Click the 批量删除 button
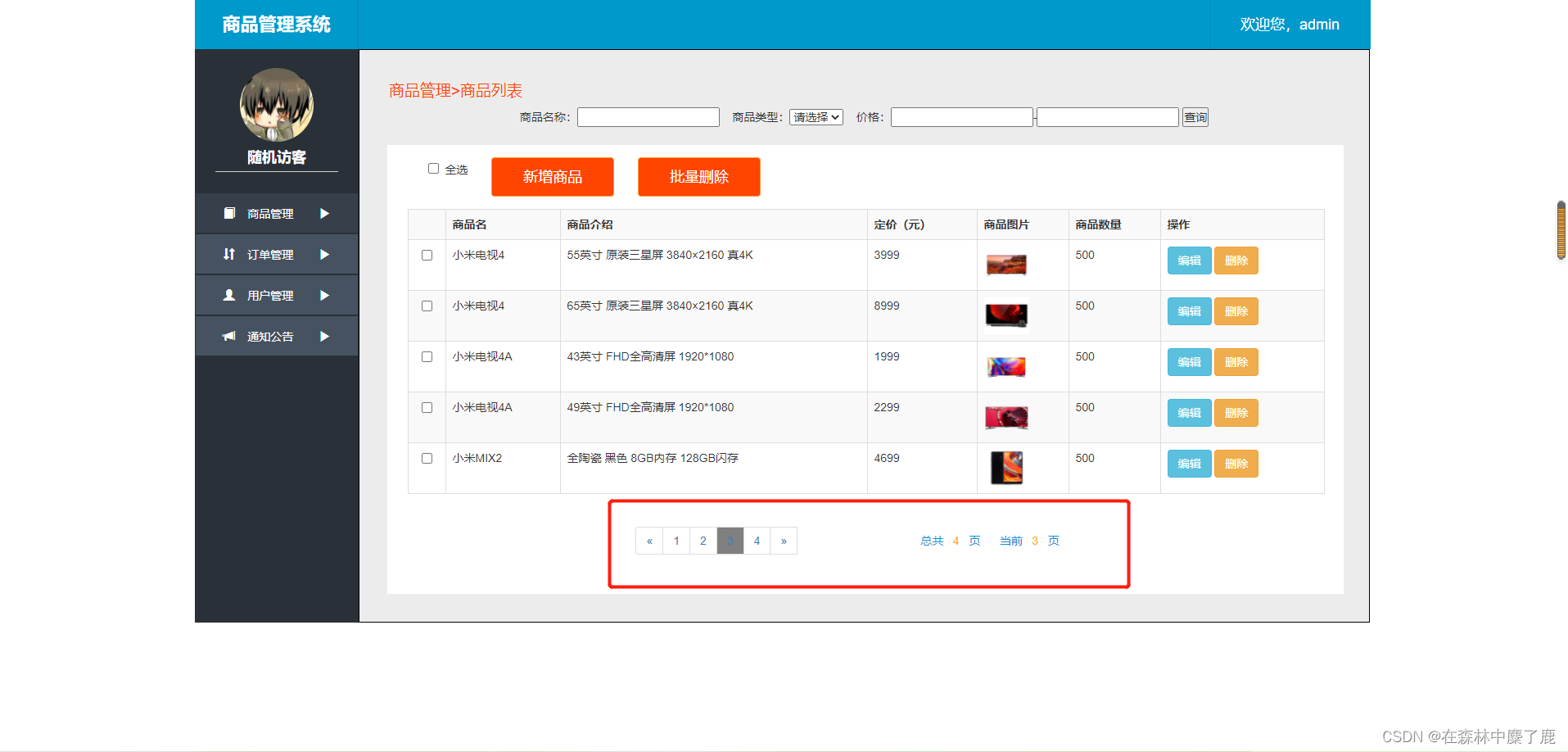Image resolution: width=1568 pixels, height=752 pixels. (699, 177)
